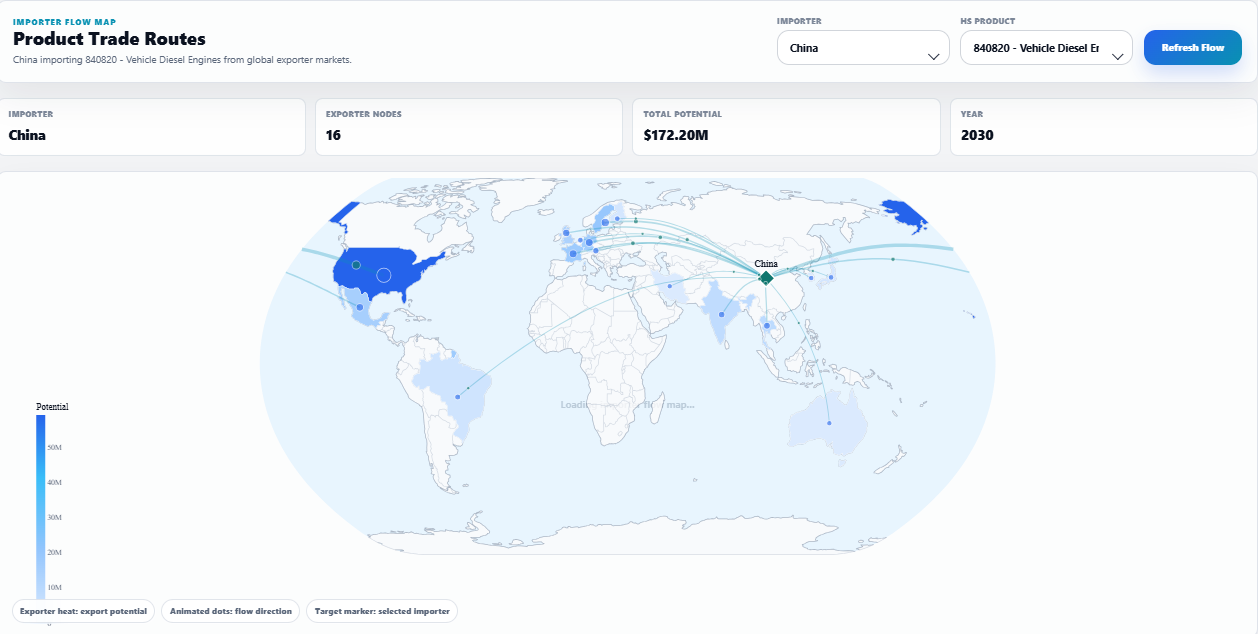The image size is (1258, 634).
Task: Click the exporter node on Mexico
Action: 360,307
